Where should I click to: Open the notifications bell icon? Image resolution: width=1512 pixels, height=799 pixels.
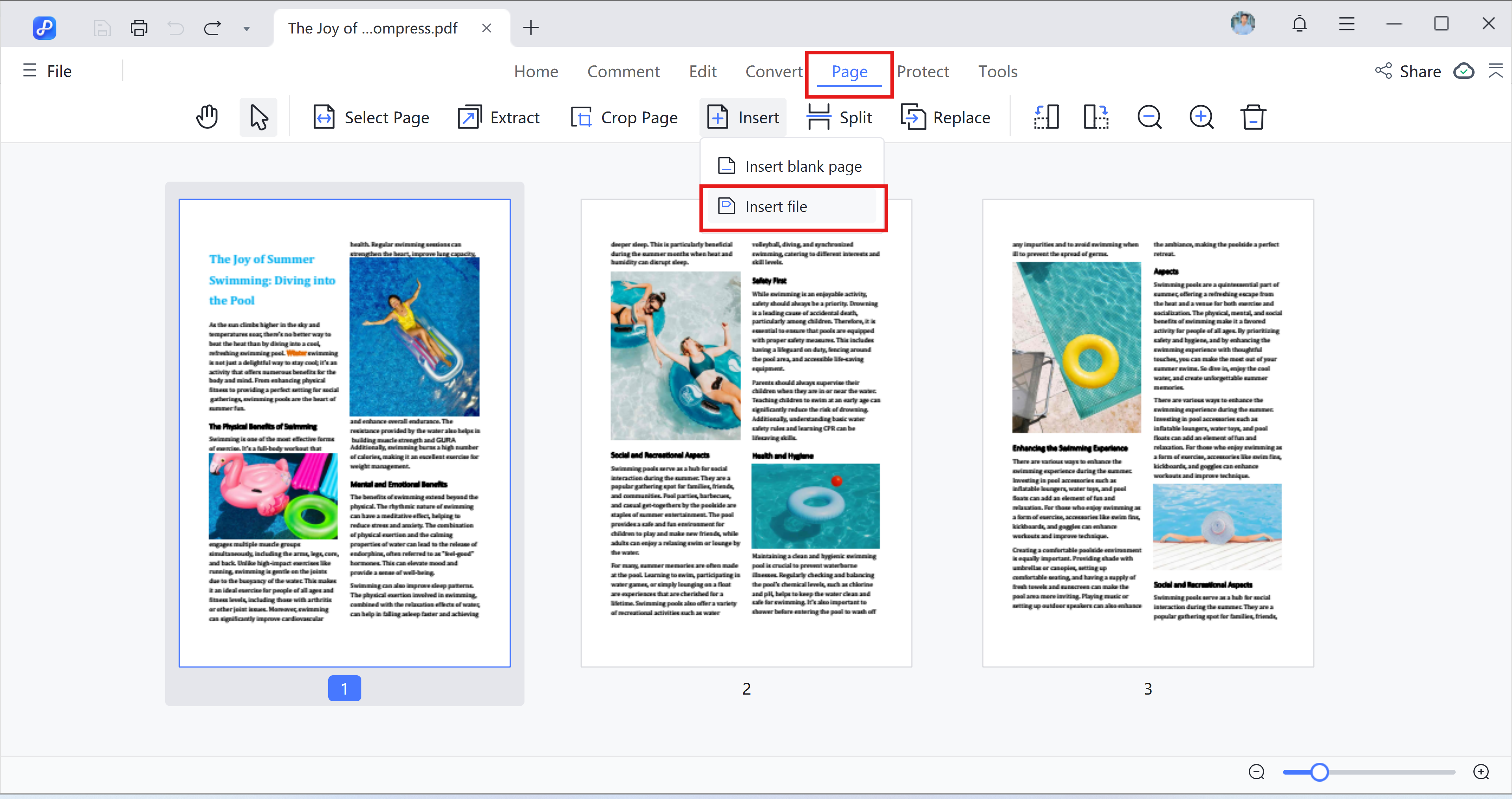pyautogui.click(x=1300, y=24)
